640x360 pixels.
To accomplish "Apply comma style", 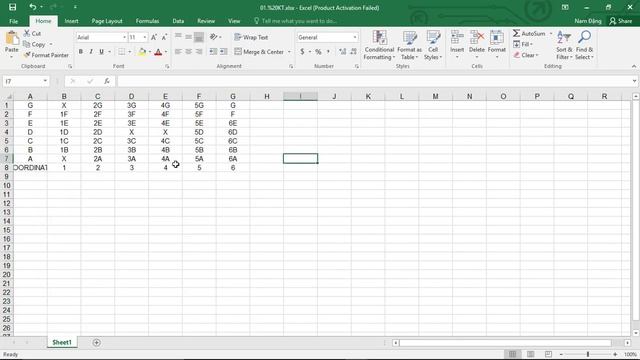I will (328, 52).
